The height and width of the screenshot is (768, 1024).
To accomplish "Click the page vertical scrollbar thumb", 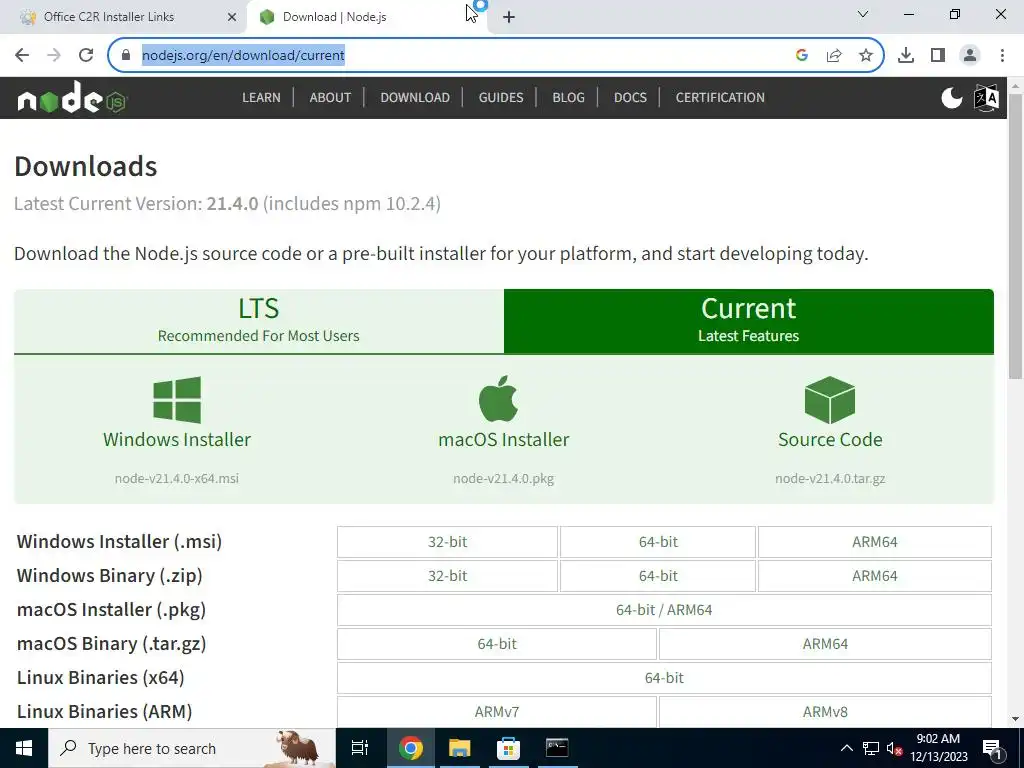I will (1016, 236).
